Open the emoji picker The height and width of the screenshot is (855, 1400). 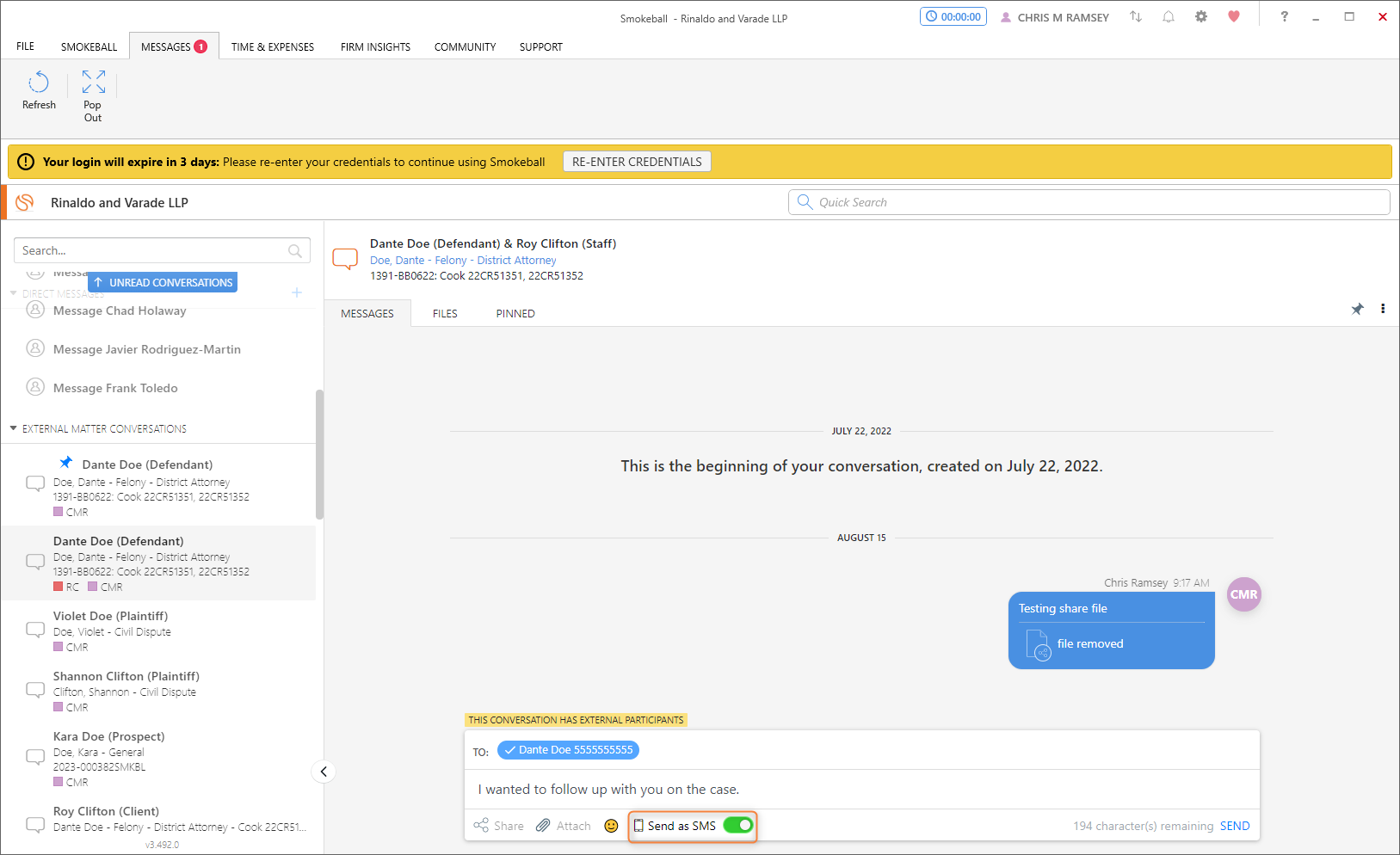point(611,826)
